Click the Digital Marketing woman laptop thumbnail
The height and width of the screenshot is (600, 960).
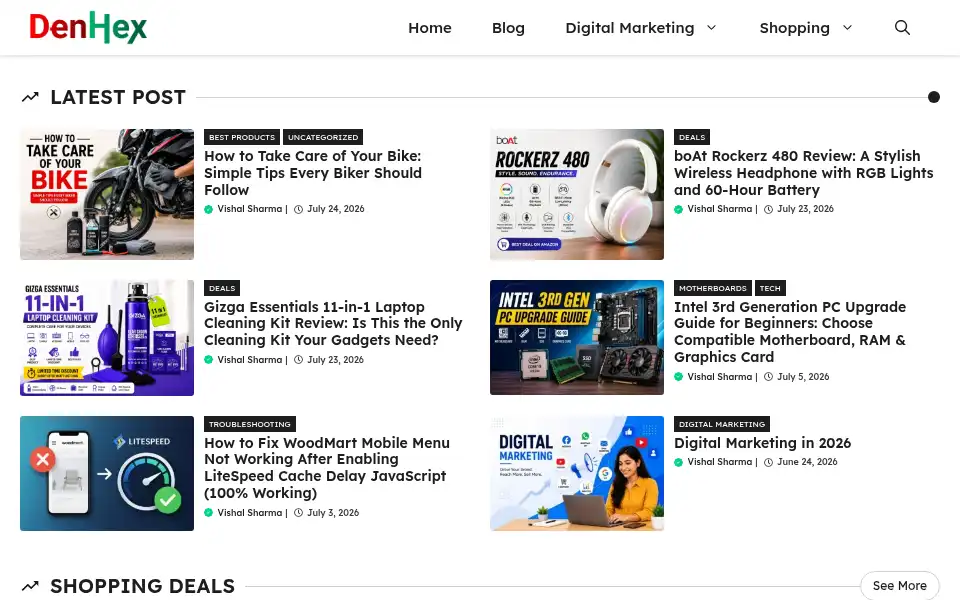point(577,473)
